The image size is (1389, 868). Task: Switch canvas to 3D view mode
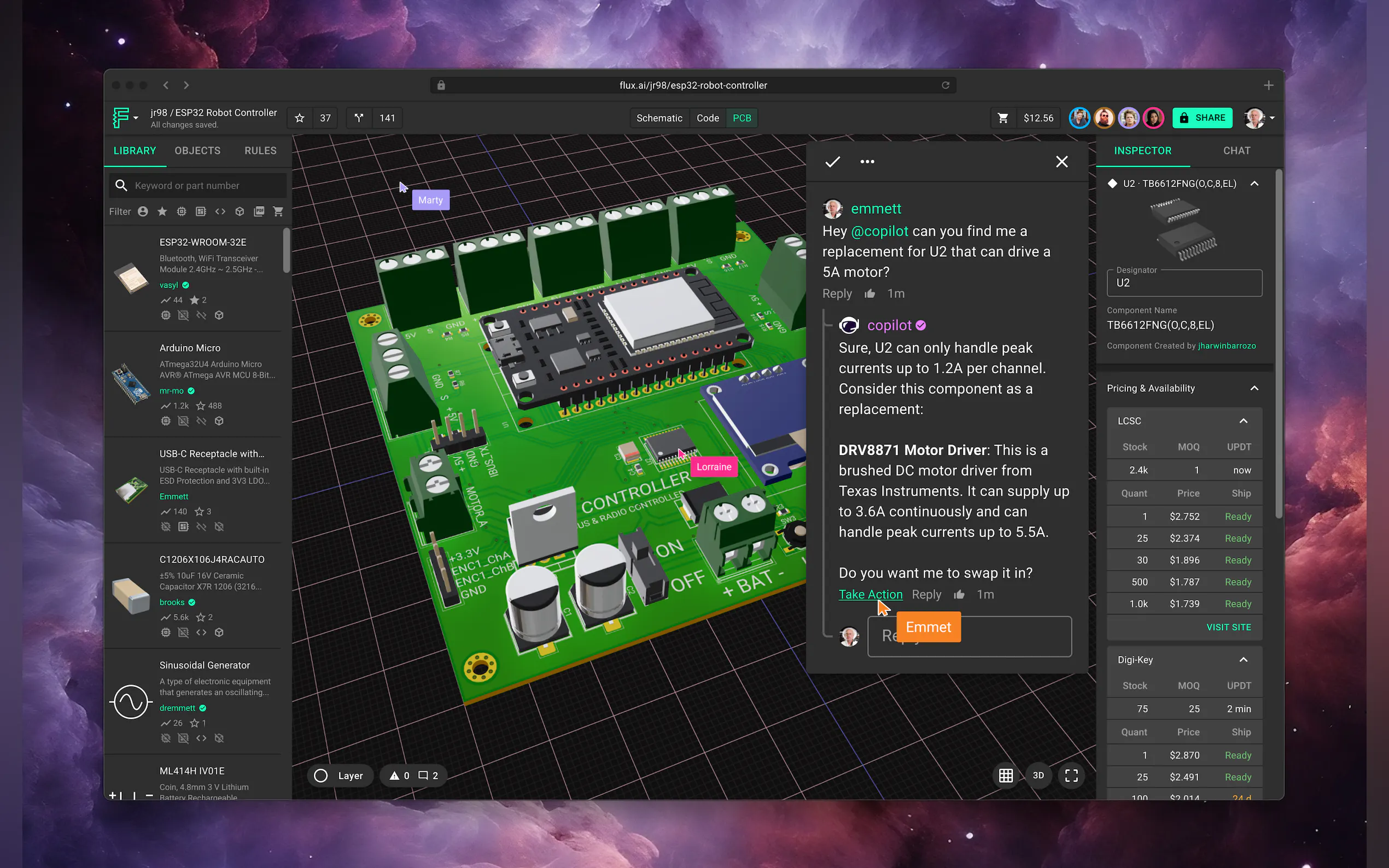tap(1038, 775)
